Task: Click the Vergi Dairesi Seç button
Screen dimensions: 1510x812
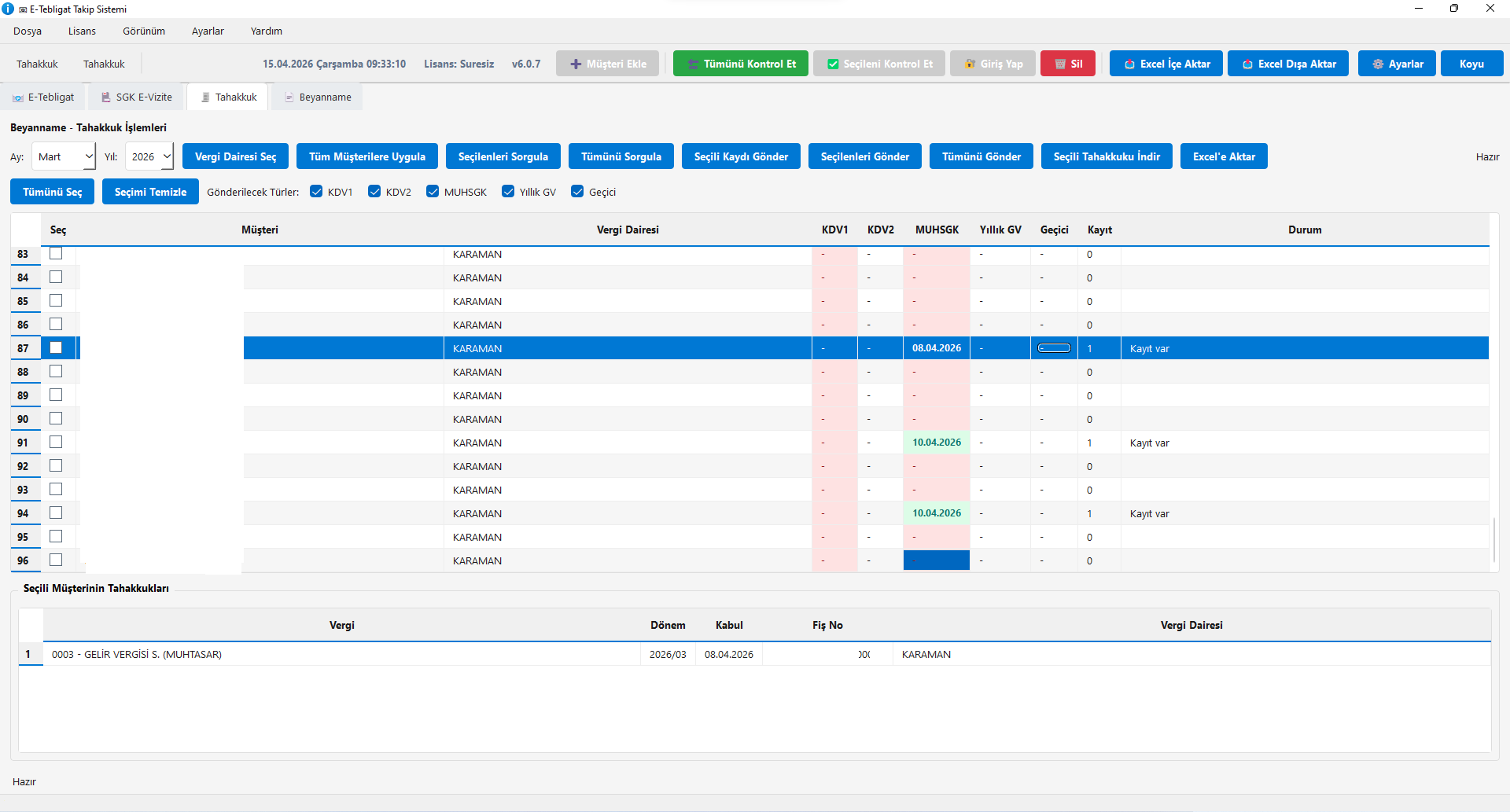Action: point(235,156)
